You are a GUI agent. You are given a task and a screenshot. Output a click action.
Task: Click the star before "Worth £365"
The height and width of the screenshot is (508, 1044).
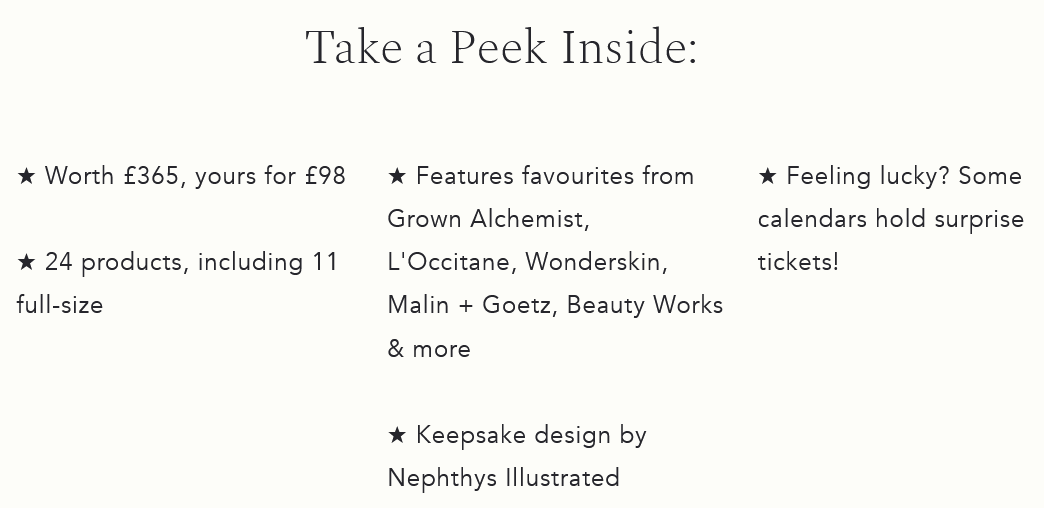coord(26,176)
